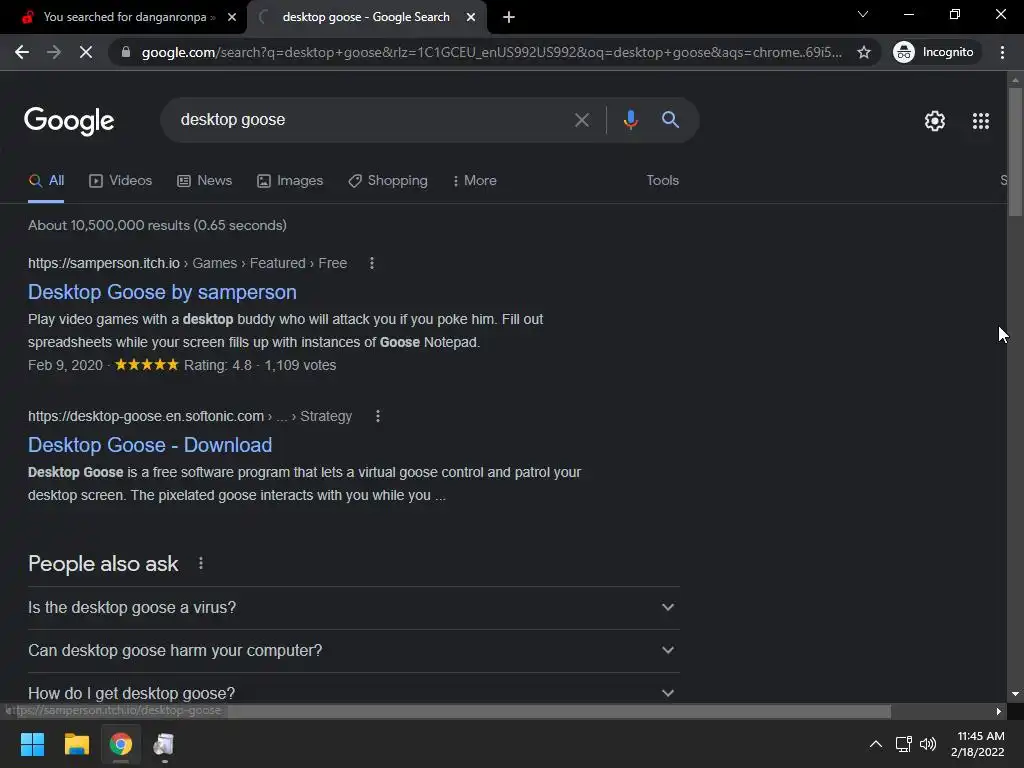Open 'Desktop Goose - Download' result
This screenshot has height=768, width=1024.
coord(150,445)
